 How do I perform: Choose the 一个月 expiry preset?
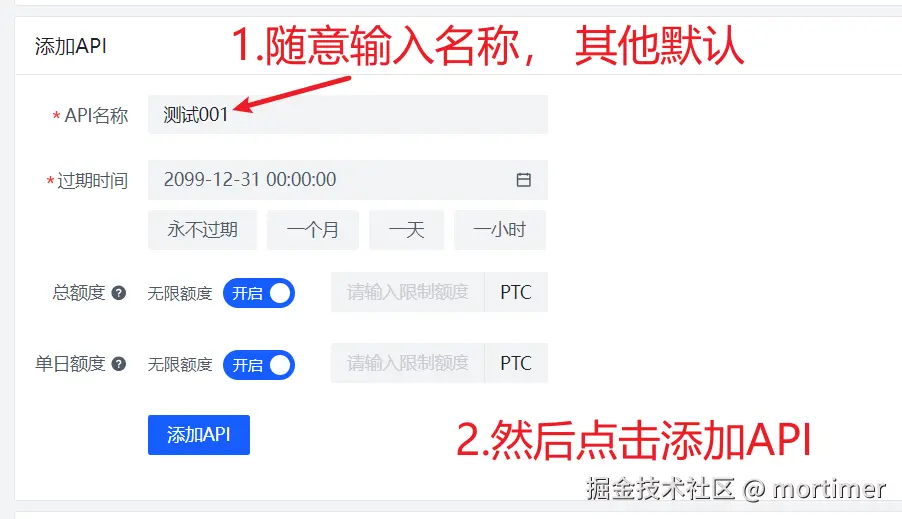(312, 230)
